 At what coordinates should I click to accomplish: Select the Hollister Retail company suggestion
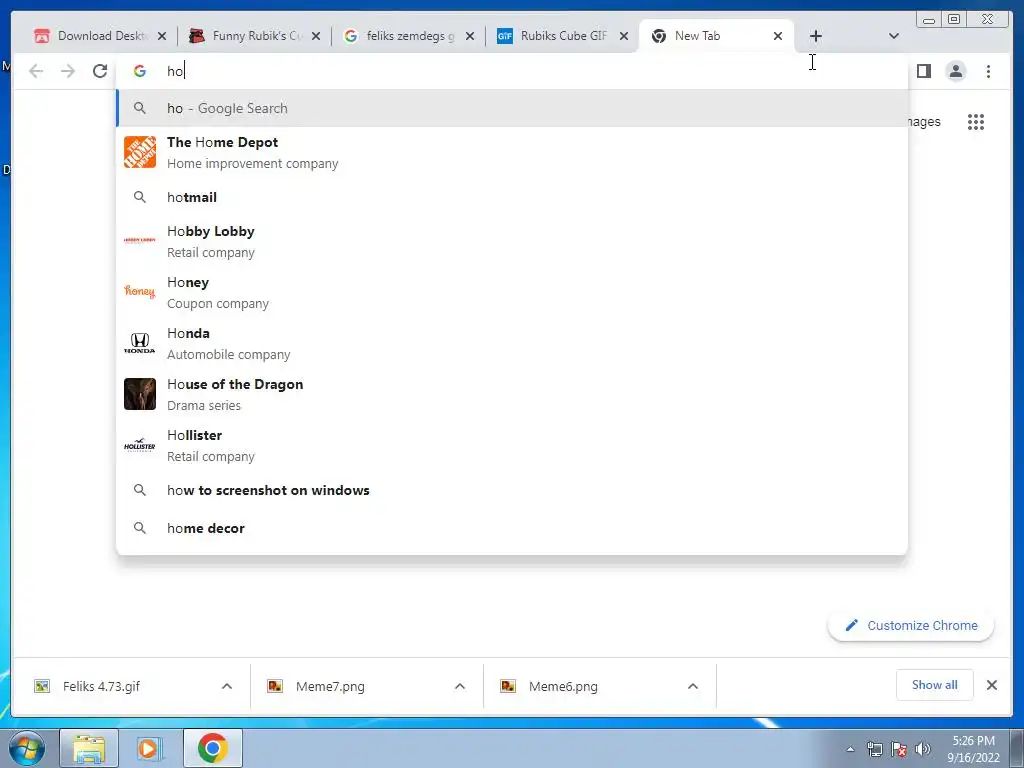click(x=512, y=445)
